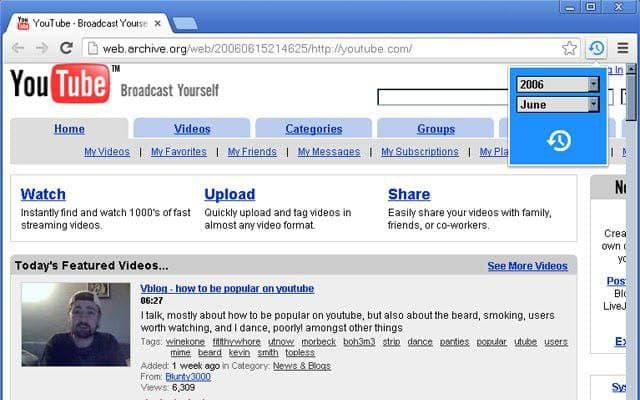Open the Chrome hamburger menu
Viewport: 640px width, 400px height.
pos(622,48)
